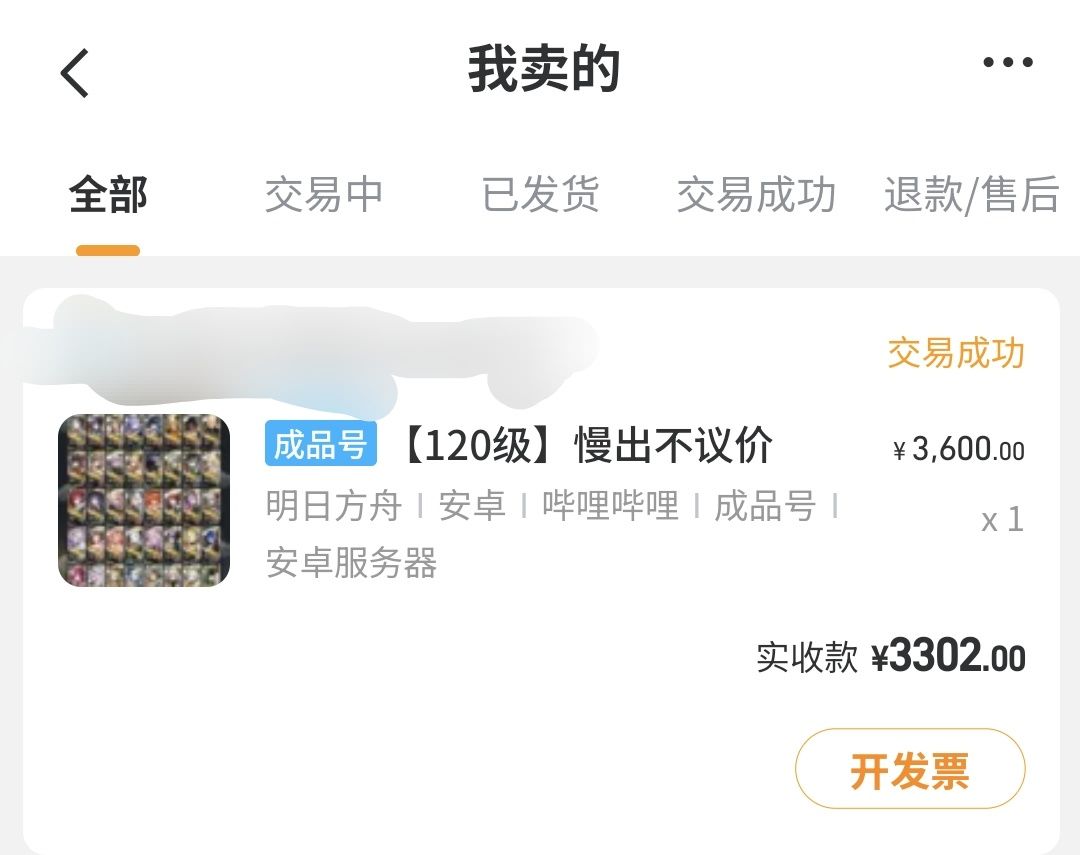Open the 退款/售后 tab
Screen dimensions: 1080x855
[971, 194]
